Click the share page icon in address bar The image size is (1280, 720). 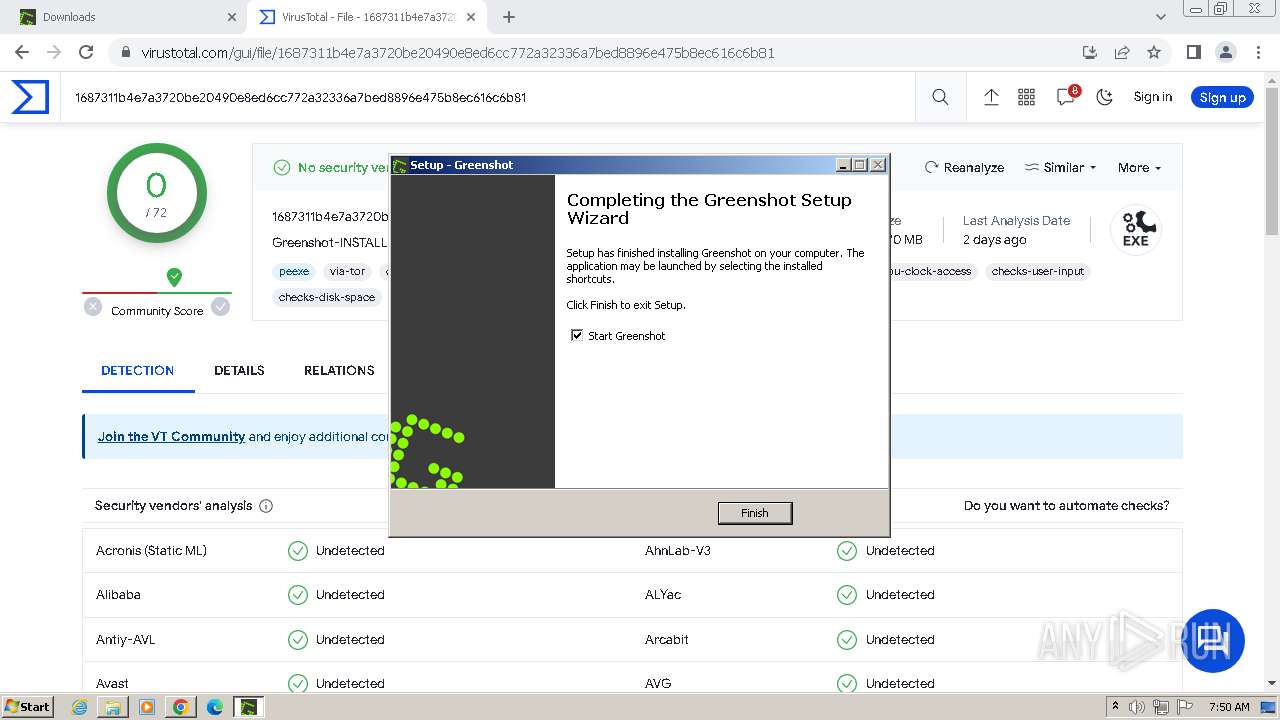click(x=1122, y=52)
